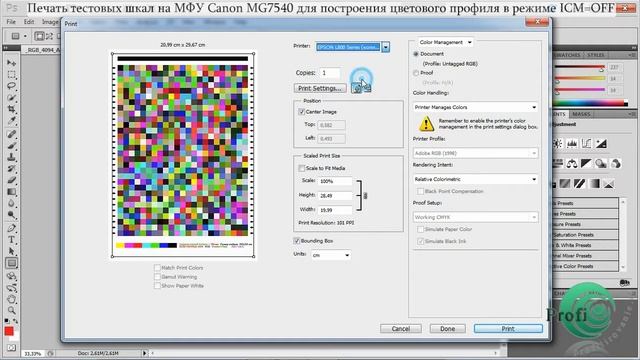Viewport: 640px width, 360px height.
Task: Toggle the Gamut Warning checkbox
Action: pyautogui.click(x=157, y=277)
